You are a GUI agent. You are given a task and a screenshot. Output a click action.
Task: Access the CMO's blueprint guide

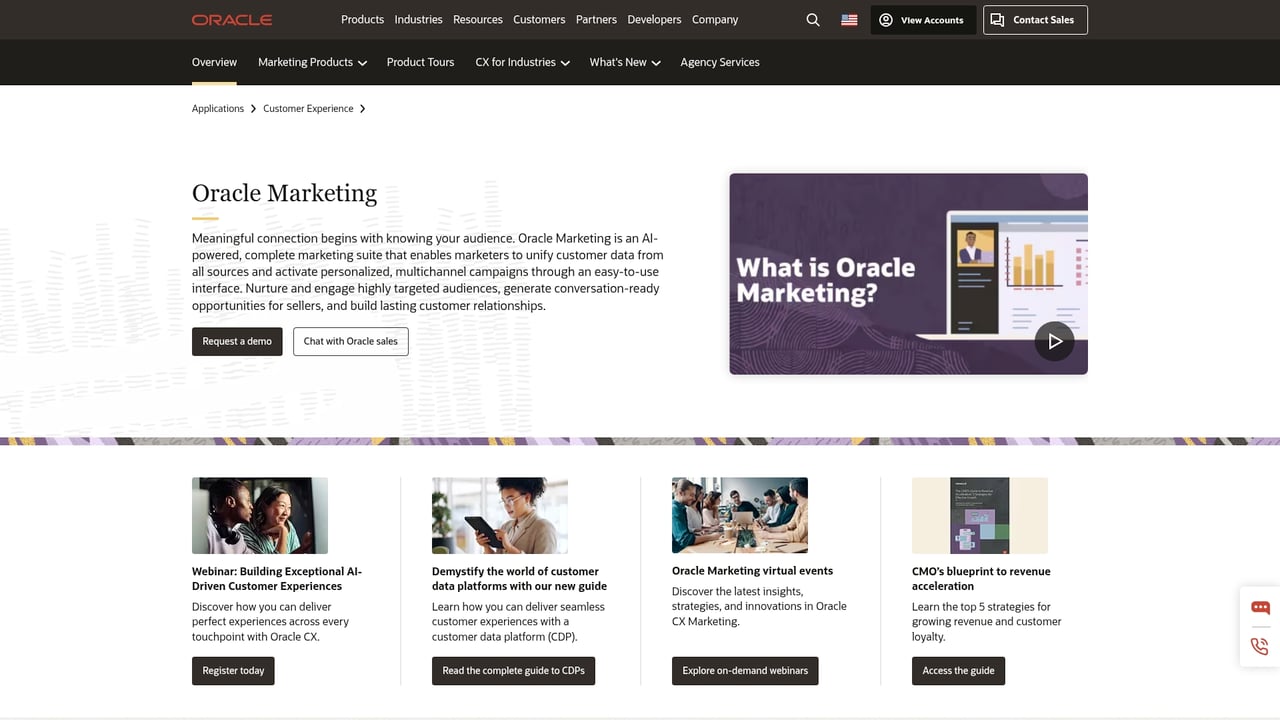(x=958, y=671)
